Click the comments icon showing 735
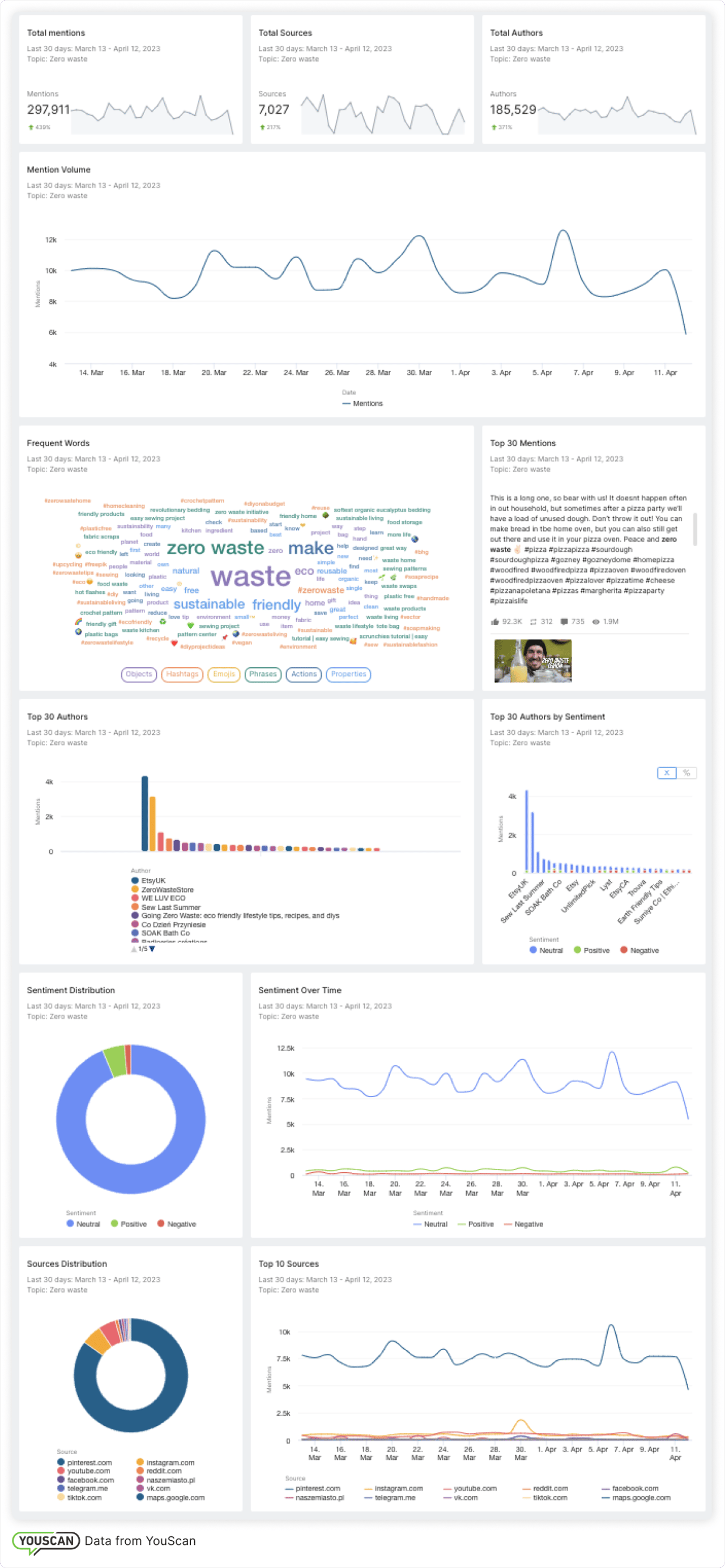This screenshot has width=725, height=1568. point(564,622)
